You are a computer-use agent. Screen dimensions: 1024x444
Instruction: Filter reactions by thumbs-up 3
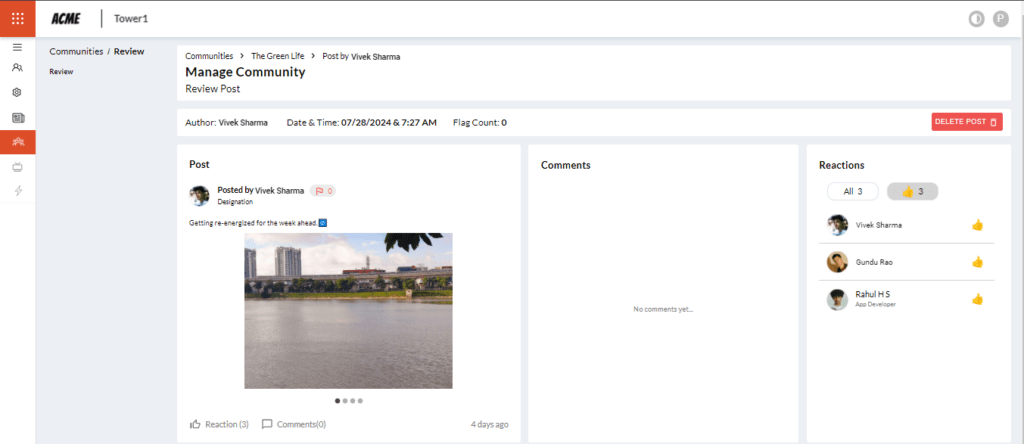[x=912, y=191]
